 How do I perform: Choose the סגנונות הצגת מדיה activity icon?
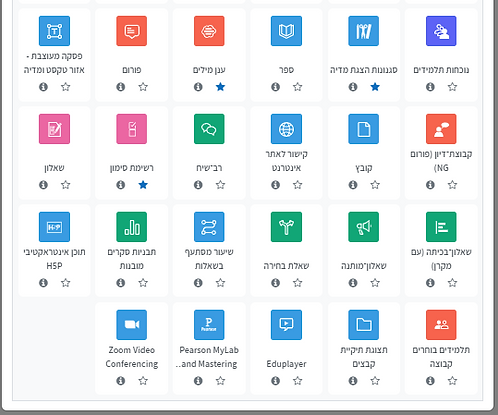[x=363, y=31]
